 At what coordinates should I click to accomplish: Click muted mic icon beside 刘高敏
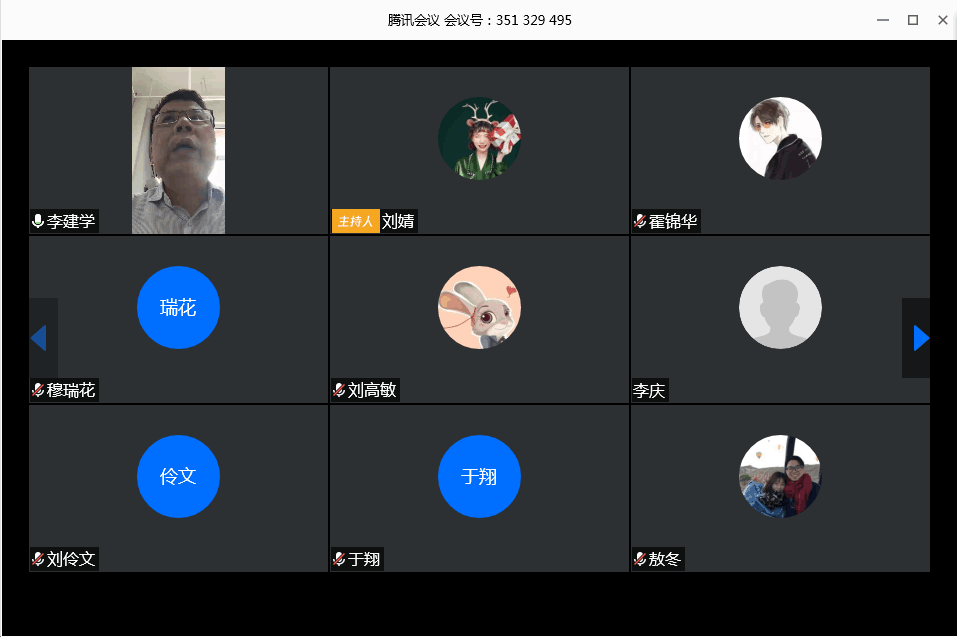tap(339, 390)
